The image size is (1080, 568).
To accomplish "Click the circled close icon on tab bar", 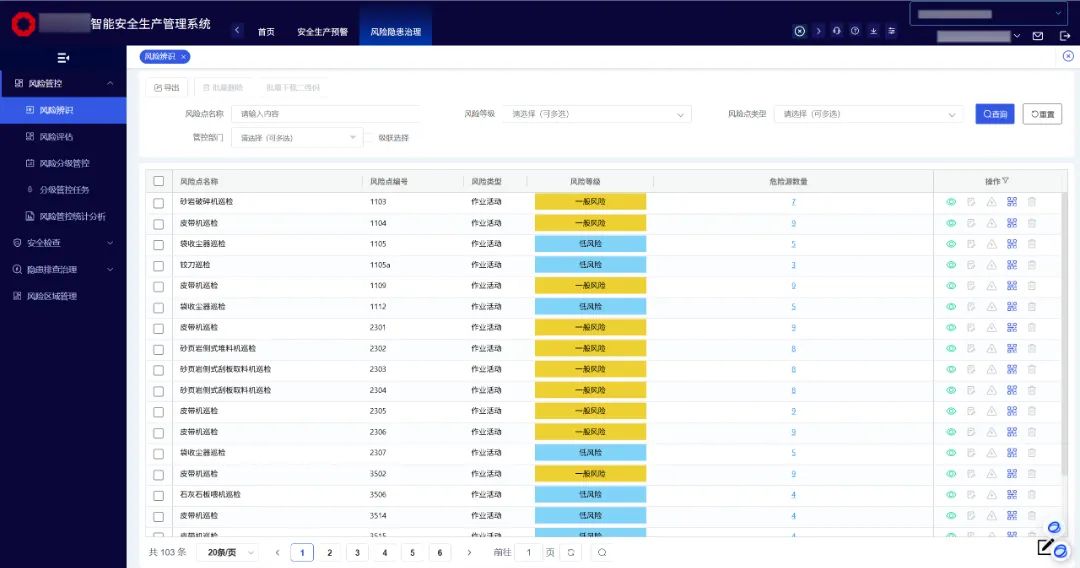I will 1068,56.
